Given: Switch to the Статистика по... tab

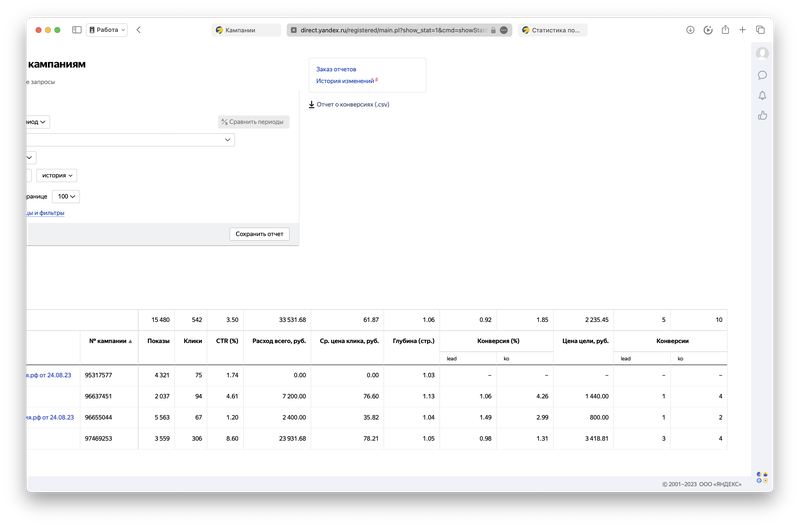Looking at the screenshot, I should [x=553, y=30].
